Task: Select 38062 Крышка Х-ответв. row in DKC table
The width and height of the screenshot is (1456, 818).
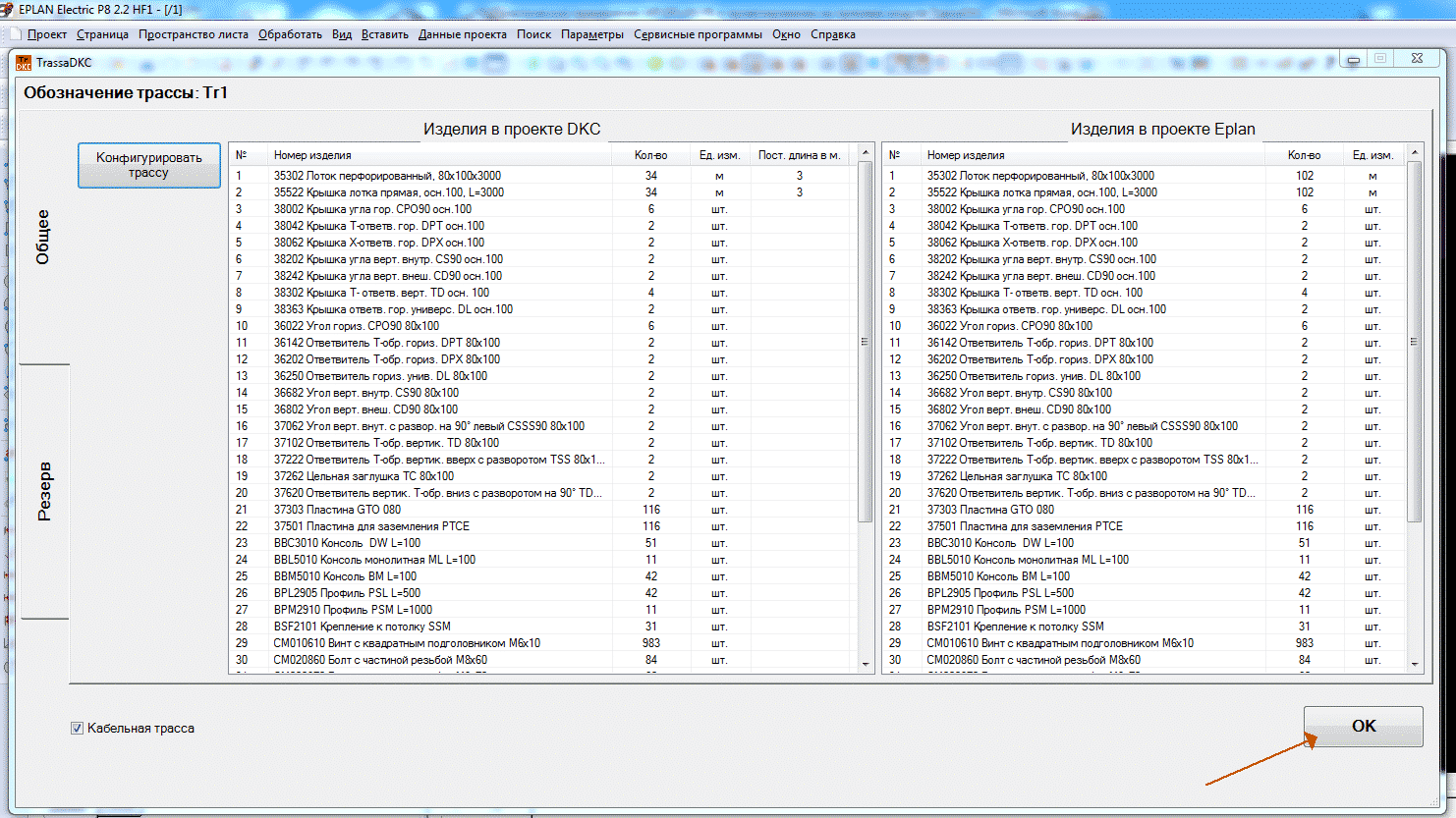Action: pyautogui.click(x=543, y=243)
